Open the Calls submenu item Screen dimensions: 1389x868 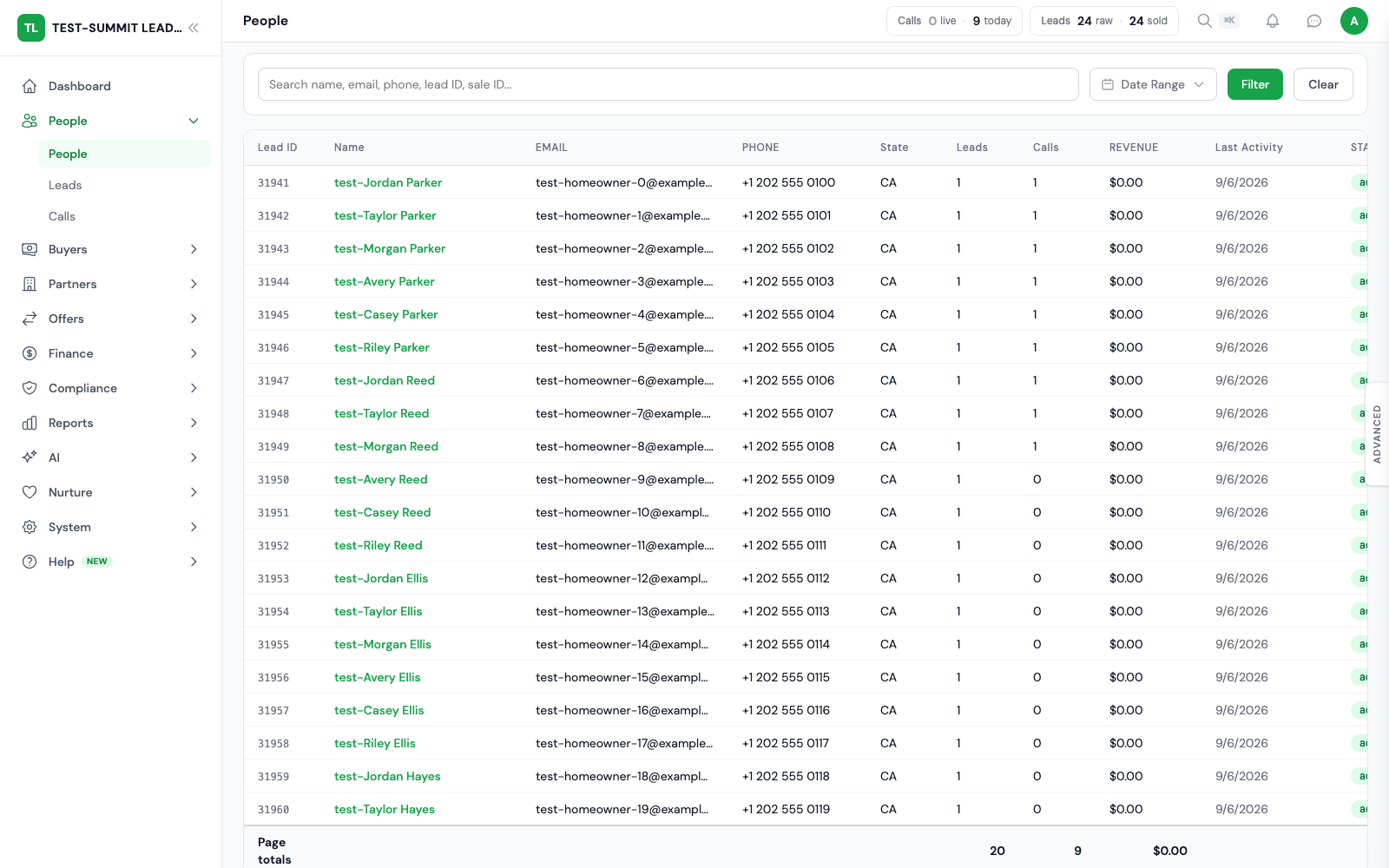click(124, 216)
